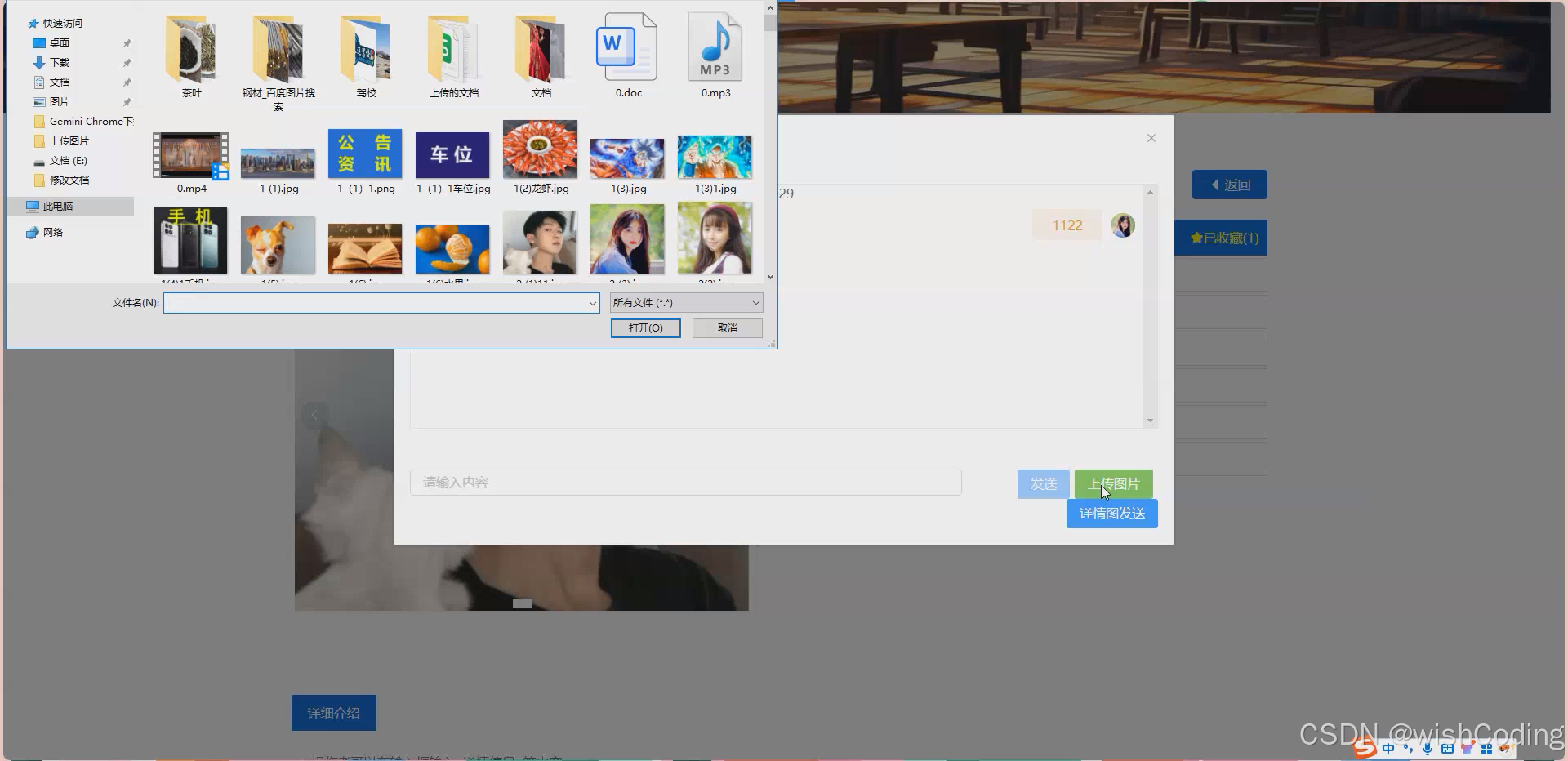Open the on-screen keyboard icon in taskbar
Image resolution: width=1568 pixels, height=761 pixels.
coord(1446,747)
